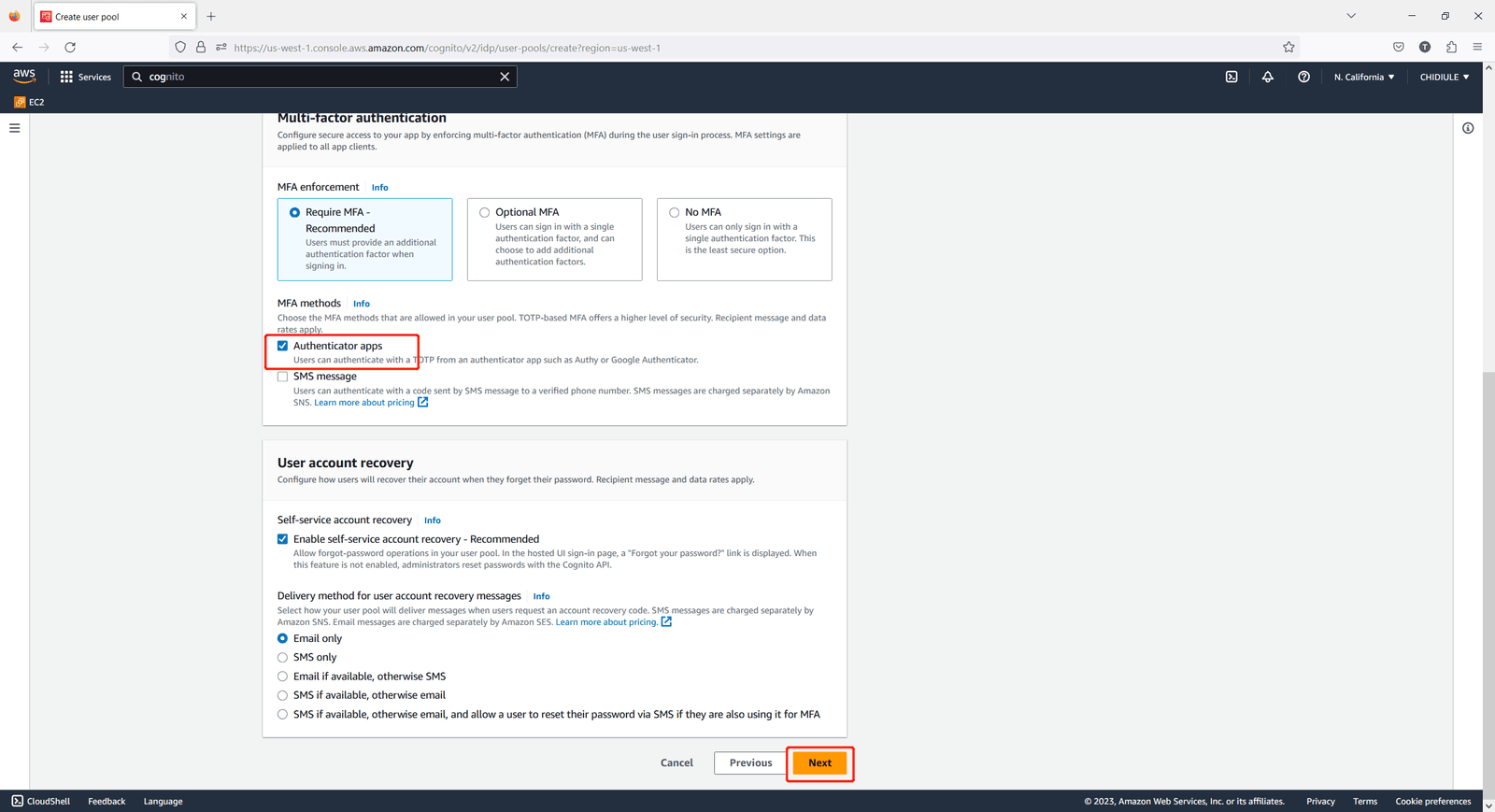
Task: Cancel the user pool creation
Action: click(676, 762)
